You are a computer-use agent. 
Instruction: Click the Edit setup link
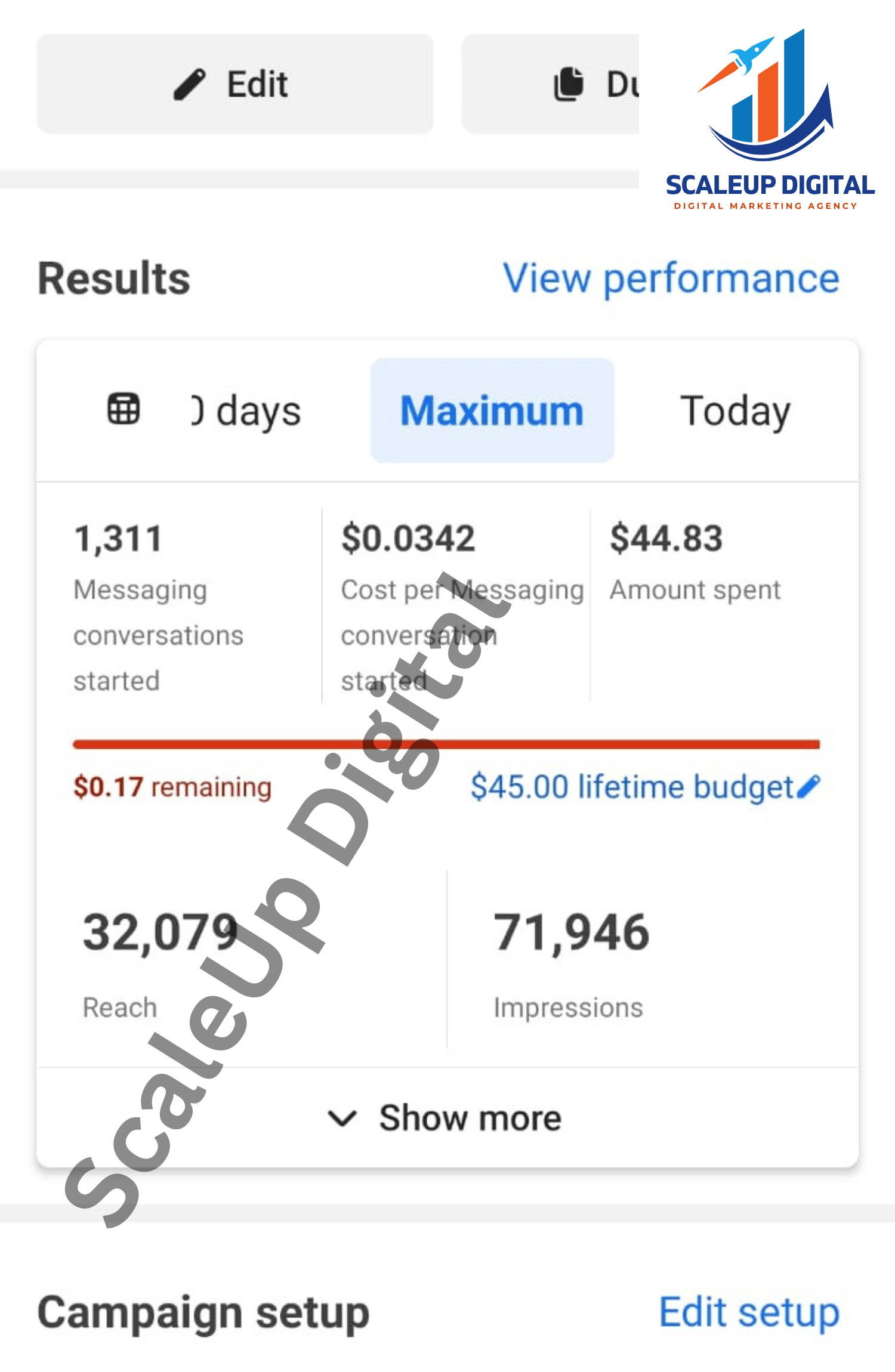tap(749, 1312)
